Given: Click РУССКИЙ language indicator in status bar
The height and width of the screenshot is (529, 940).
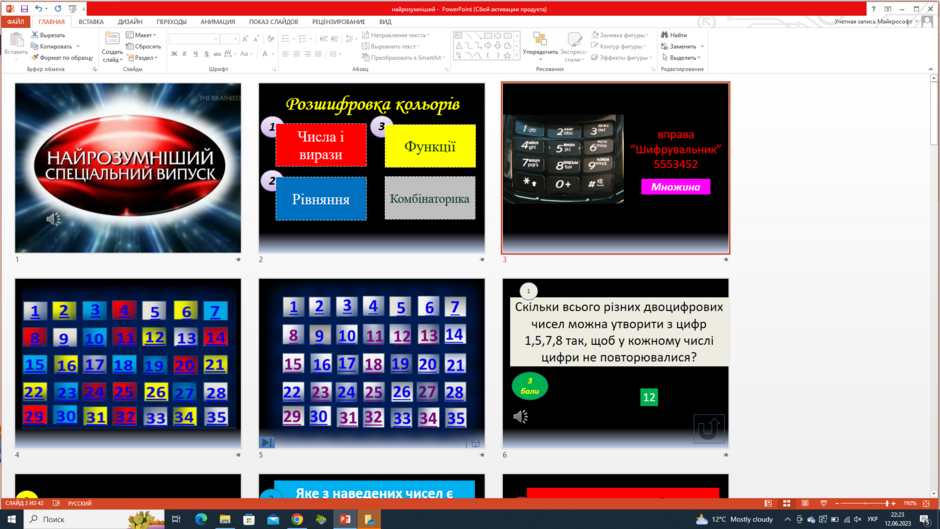Looking at the screenshot, I should pyautogui.click(x=80, y=503).
